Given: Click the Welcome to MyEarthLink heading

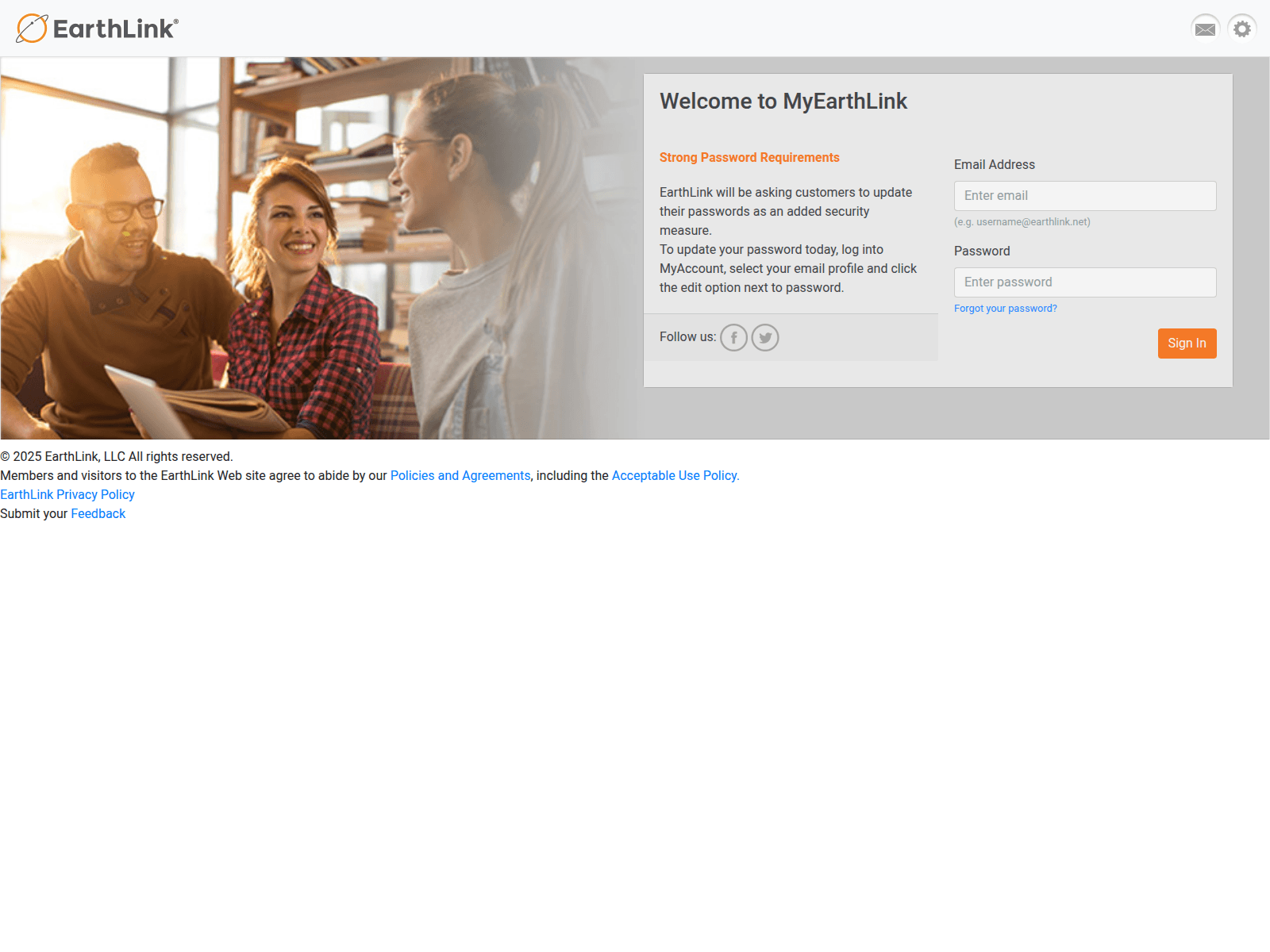Looking at the screenshot, I should click(783, 102).
